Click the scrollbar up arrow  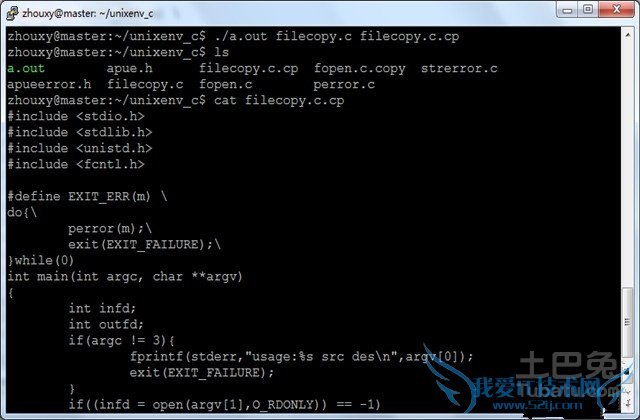[628, 36]
